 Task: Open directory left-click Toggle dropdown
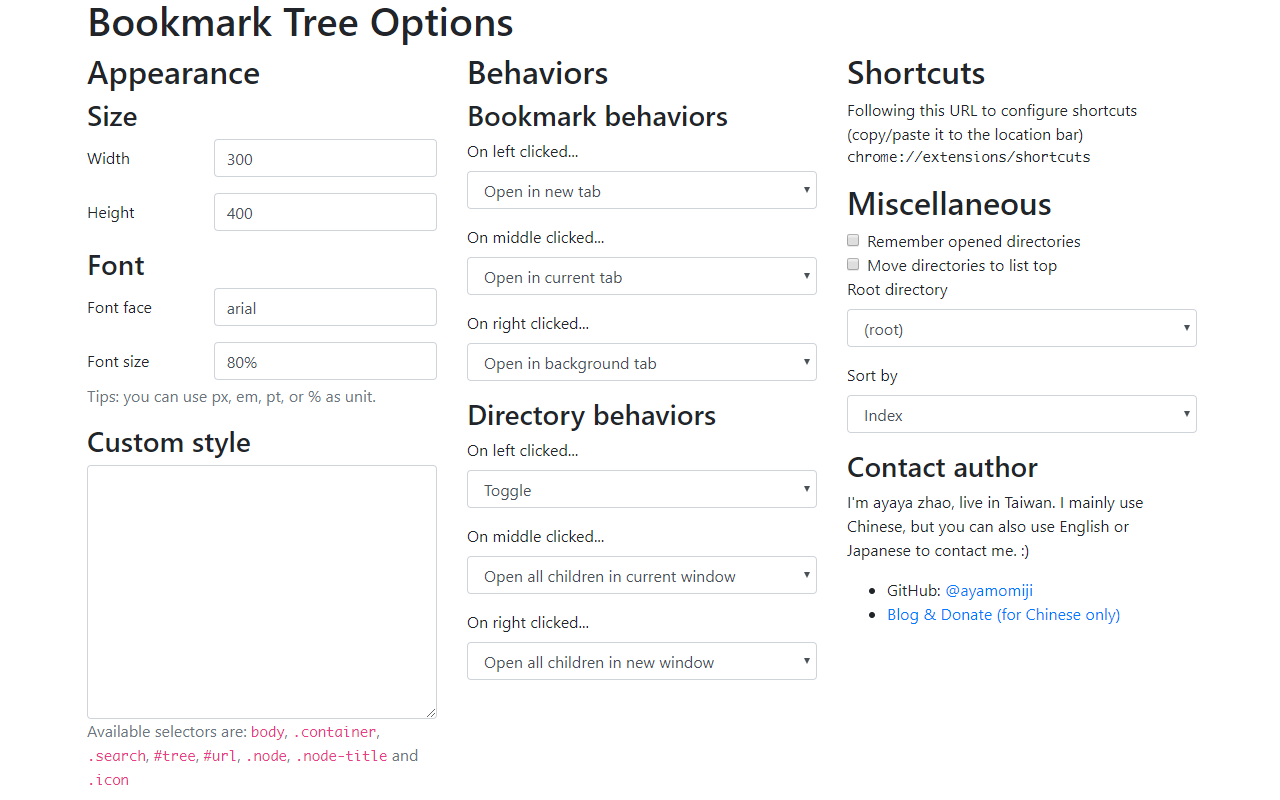[x=641, y=490]
